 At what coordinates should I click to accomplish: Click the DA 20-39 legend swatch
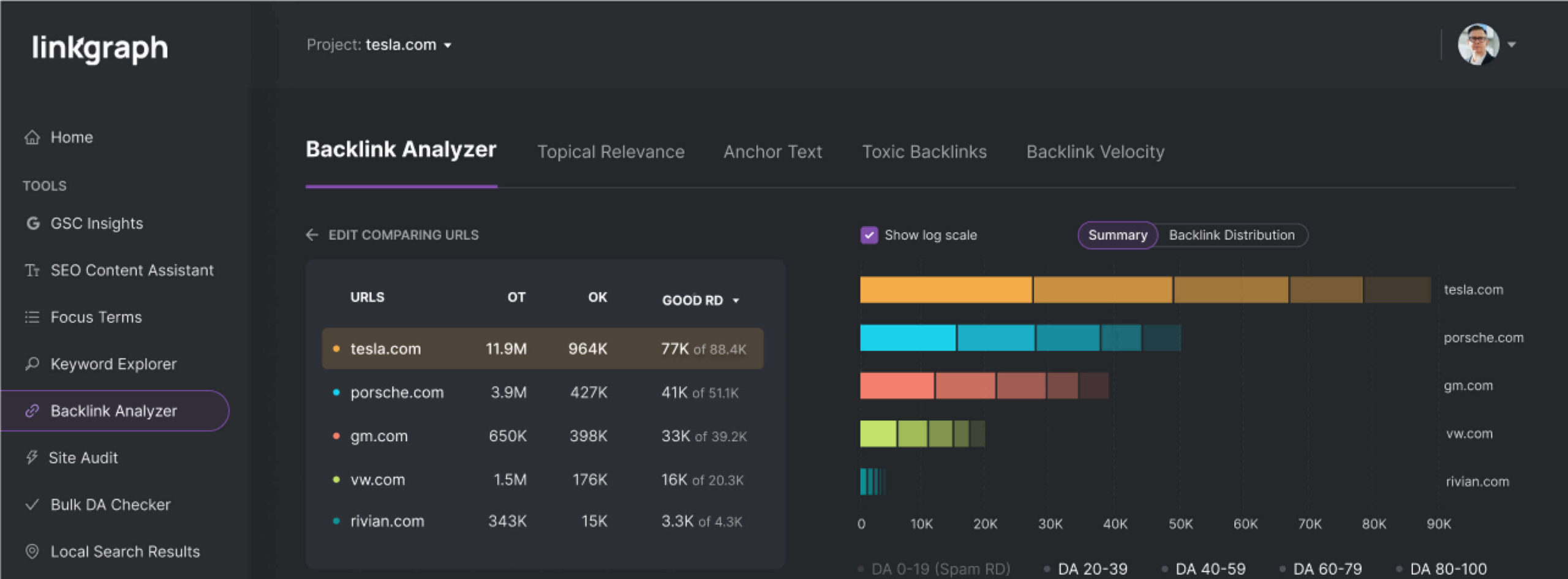[1047, 569]
